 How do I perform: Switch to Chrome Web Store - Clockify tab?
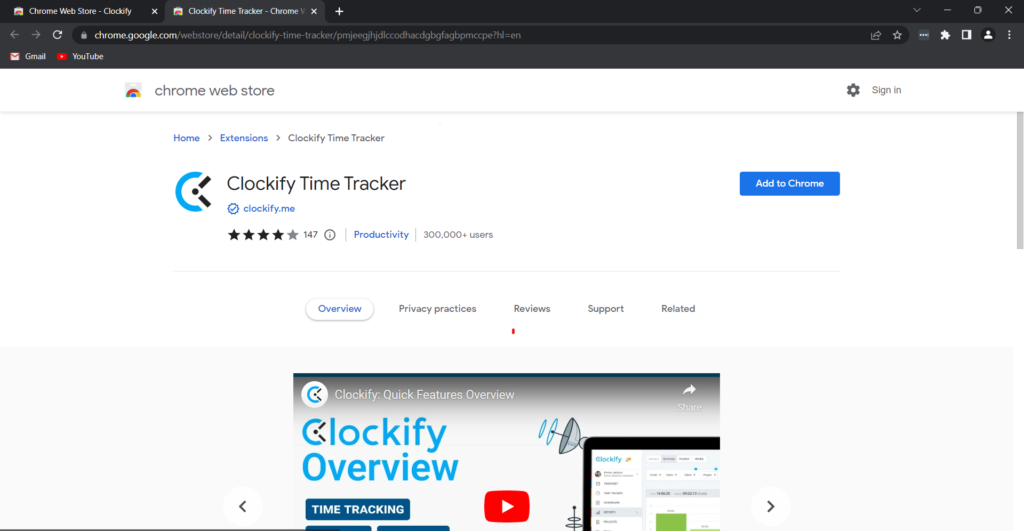[82, 11]
